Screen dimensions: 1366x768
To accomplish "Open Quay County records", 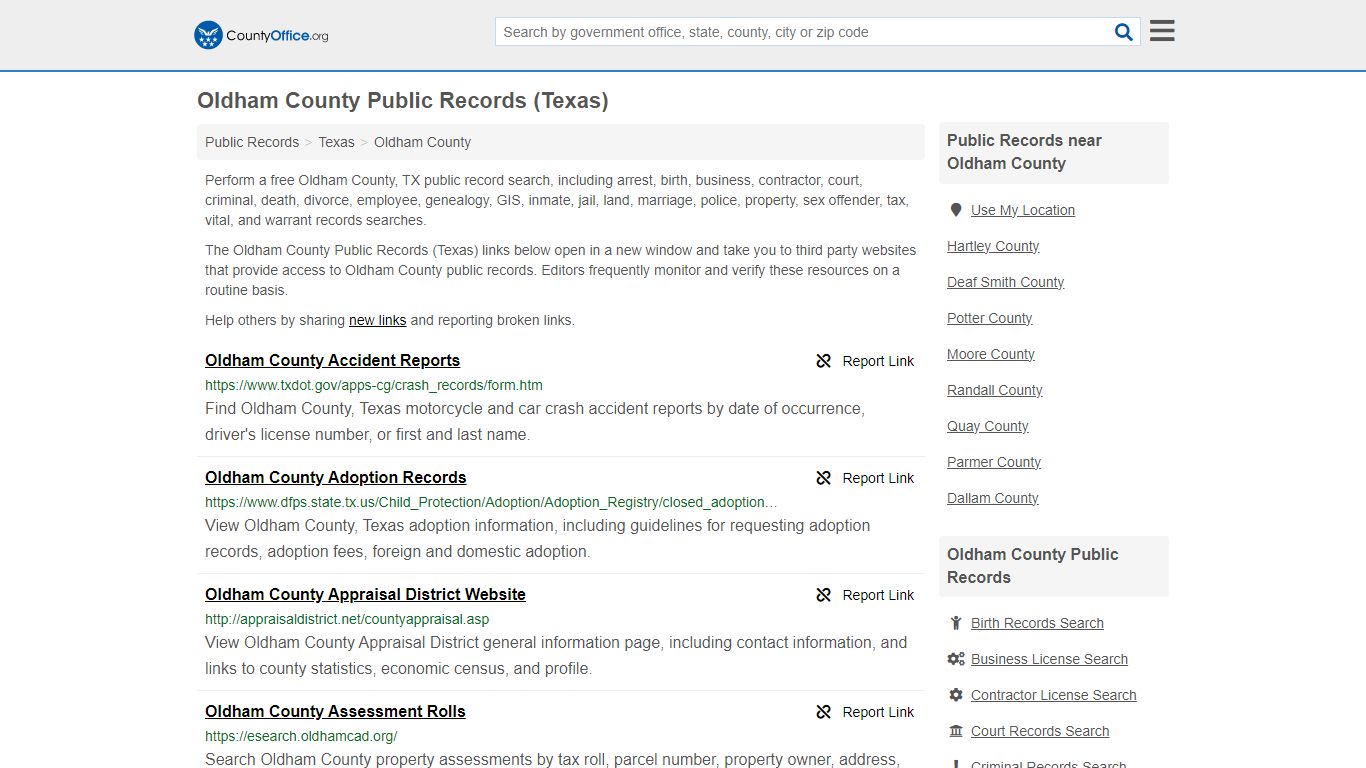I will (987, 426).
